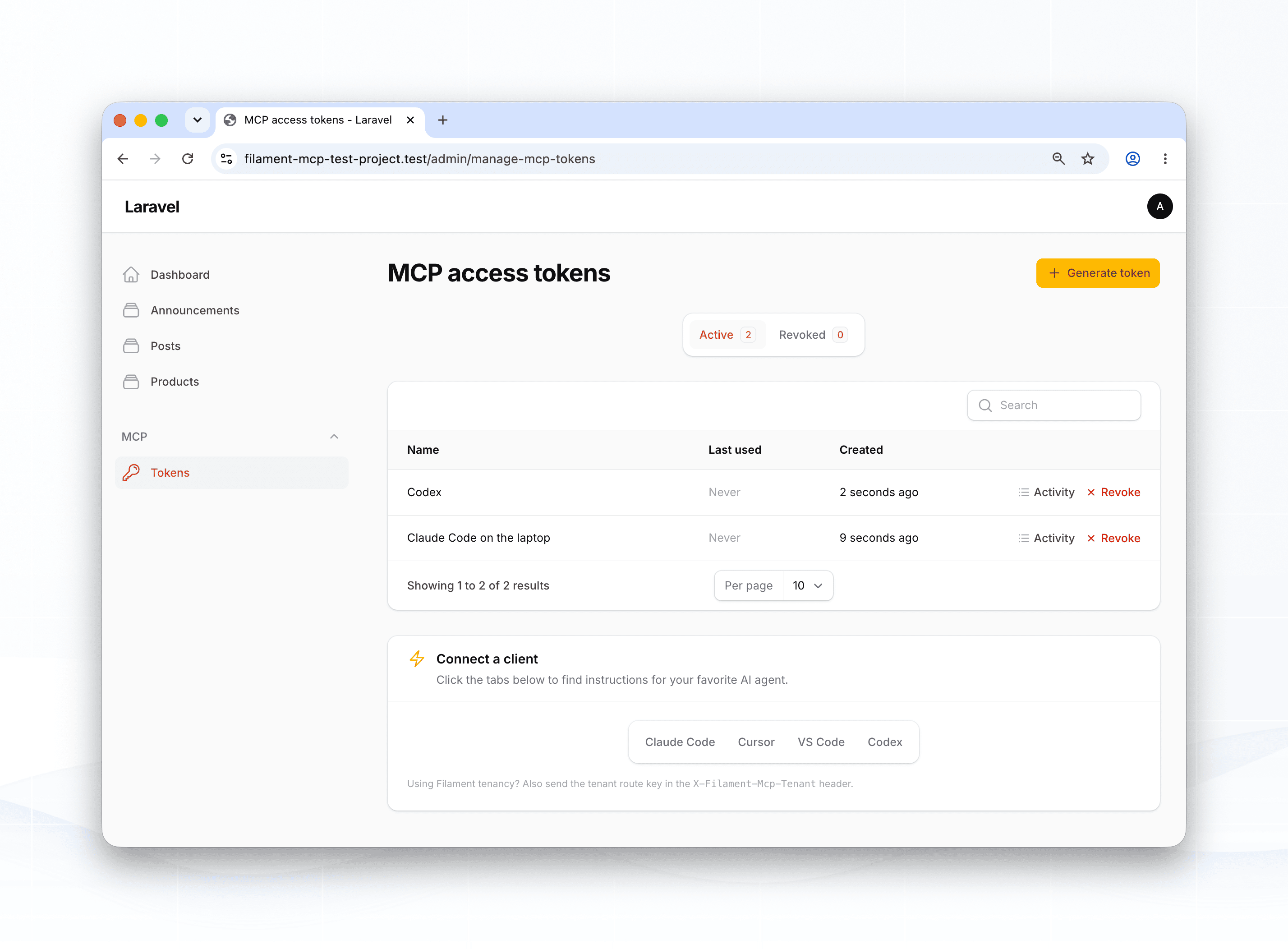Select the Codex instructions tab

pos(885,742)
